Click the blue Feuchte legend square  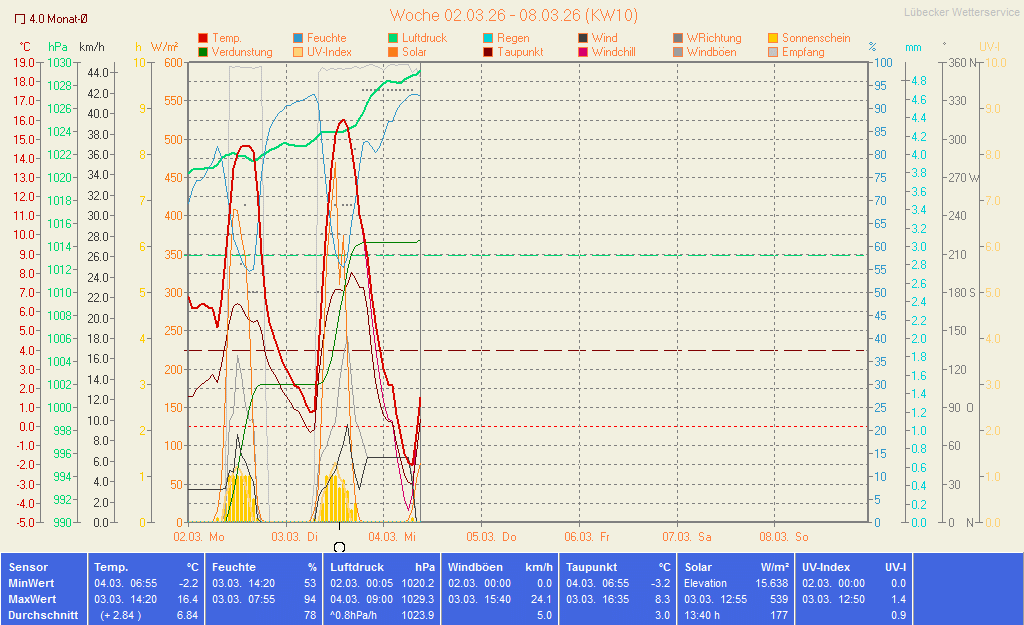point(298,38)
